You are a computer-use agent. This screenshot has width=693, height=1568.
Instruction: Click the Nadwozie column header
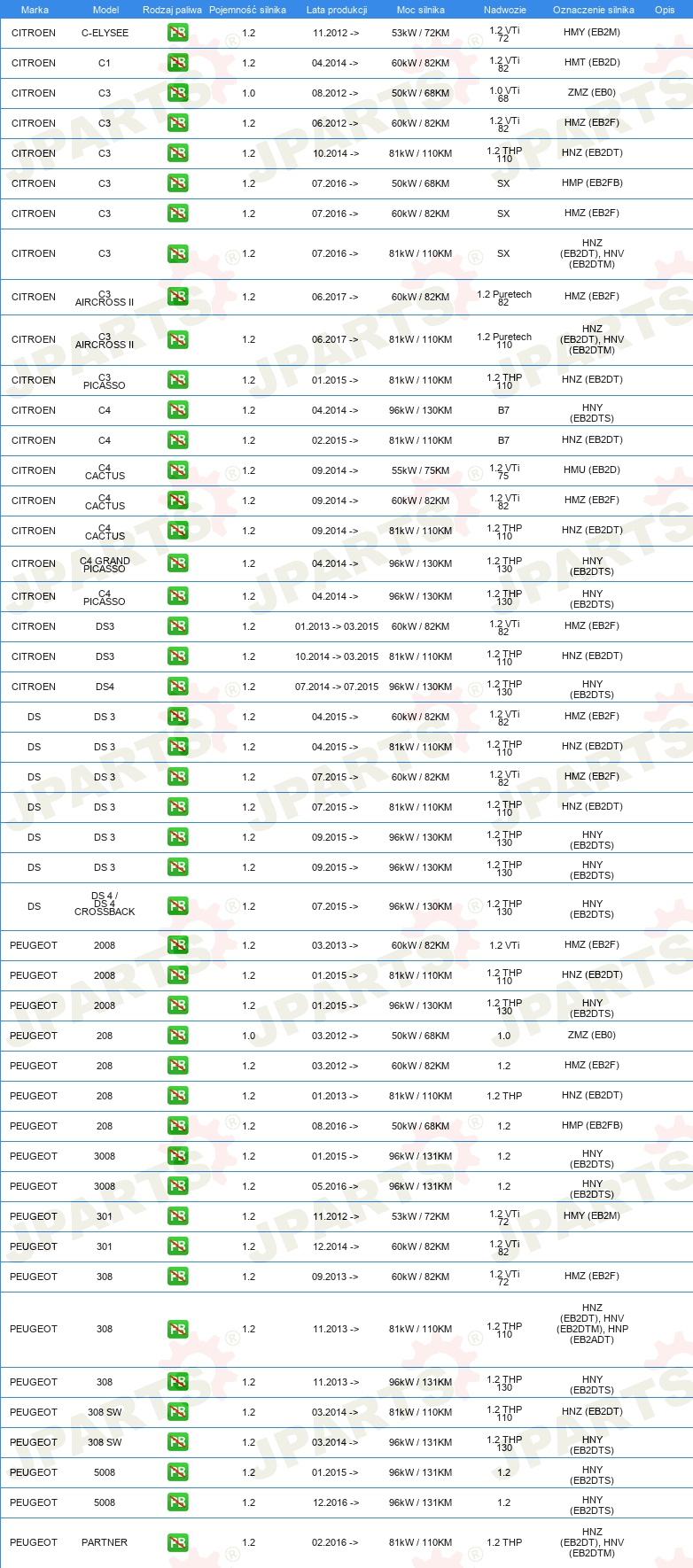[x=505, y=10]
